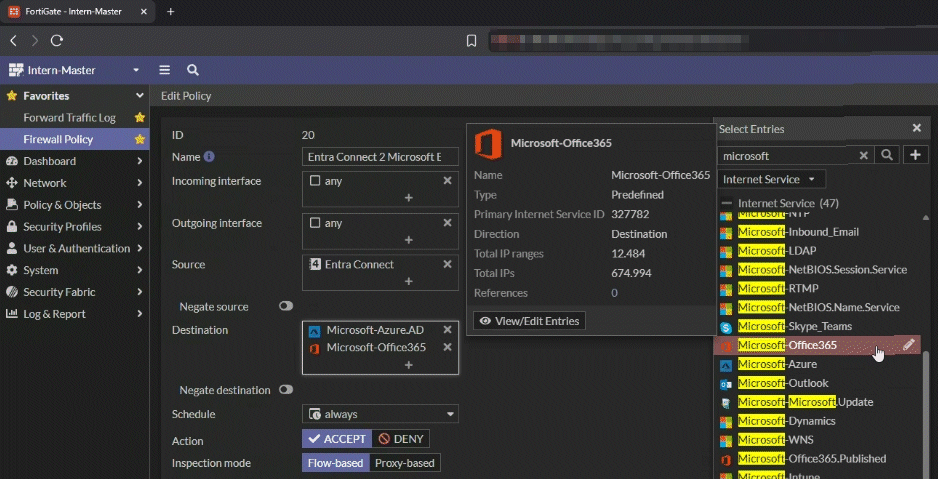Set Action to DENY
This screenshot has width=938, height=479.
[401, 439]
